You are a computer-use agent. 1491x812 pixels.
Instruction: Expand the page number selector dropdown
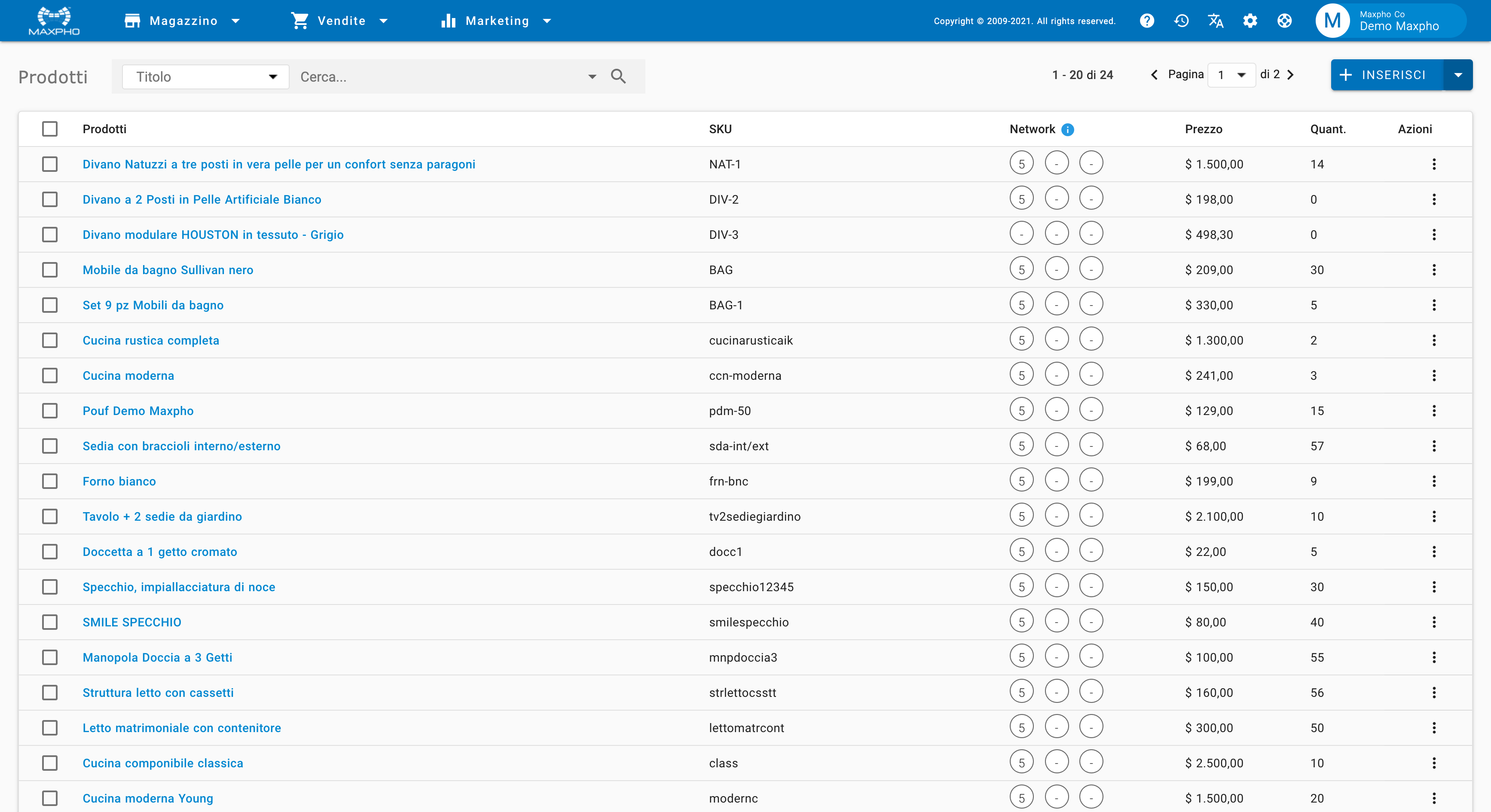tap(1241, 75)
